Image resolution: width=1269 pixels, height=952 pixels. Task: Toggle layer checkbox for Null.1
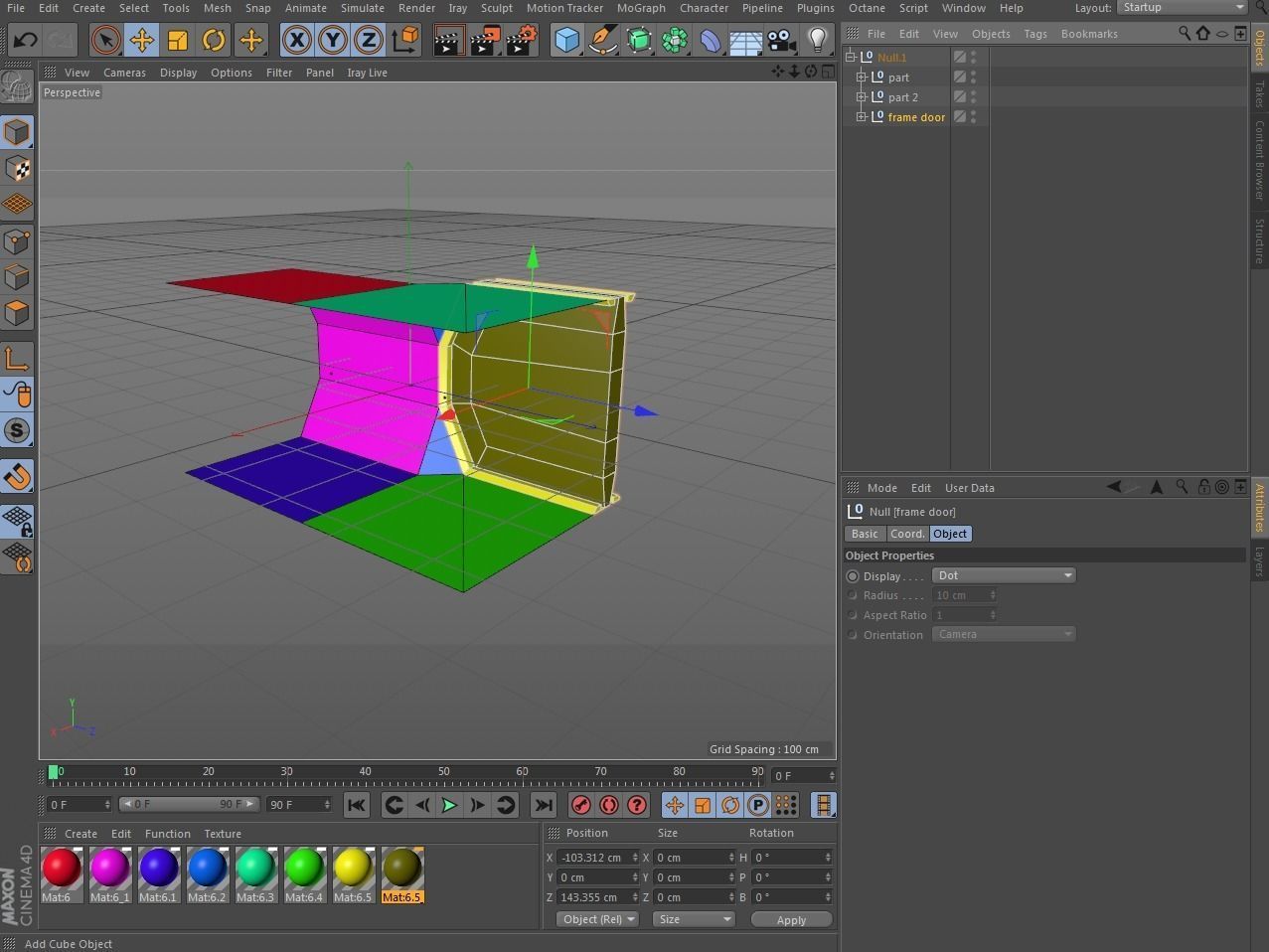[960, 58]
